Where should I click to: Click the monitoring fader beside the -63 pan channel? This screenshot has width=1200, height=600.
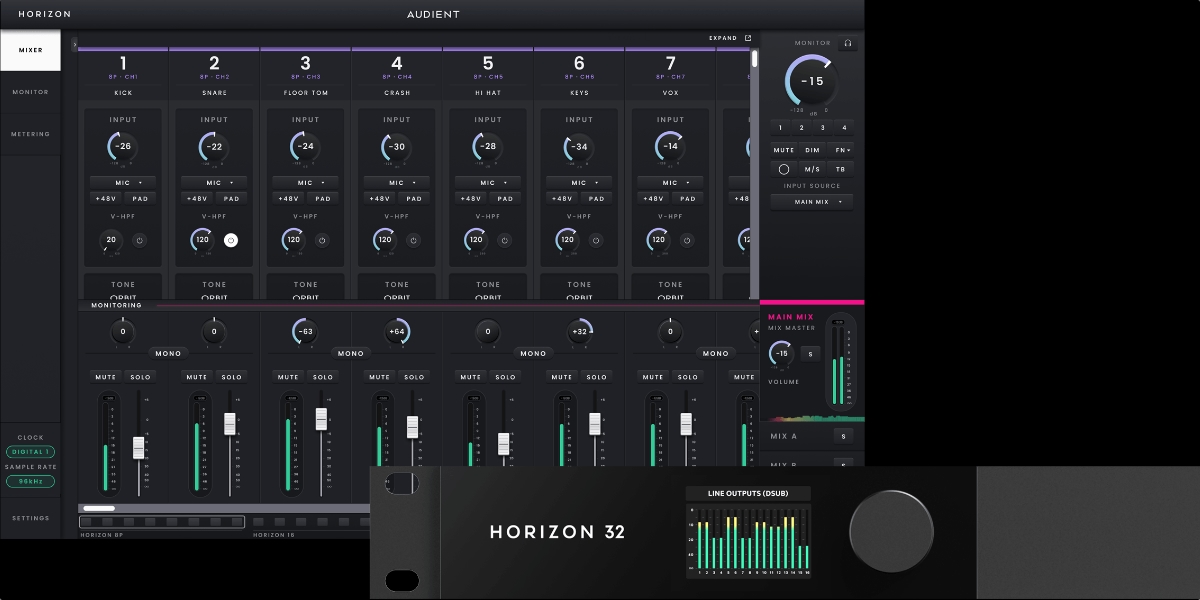click(x=321, y=419)
